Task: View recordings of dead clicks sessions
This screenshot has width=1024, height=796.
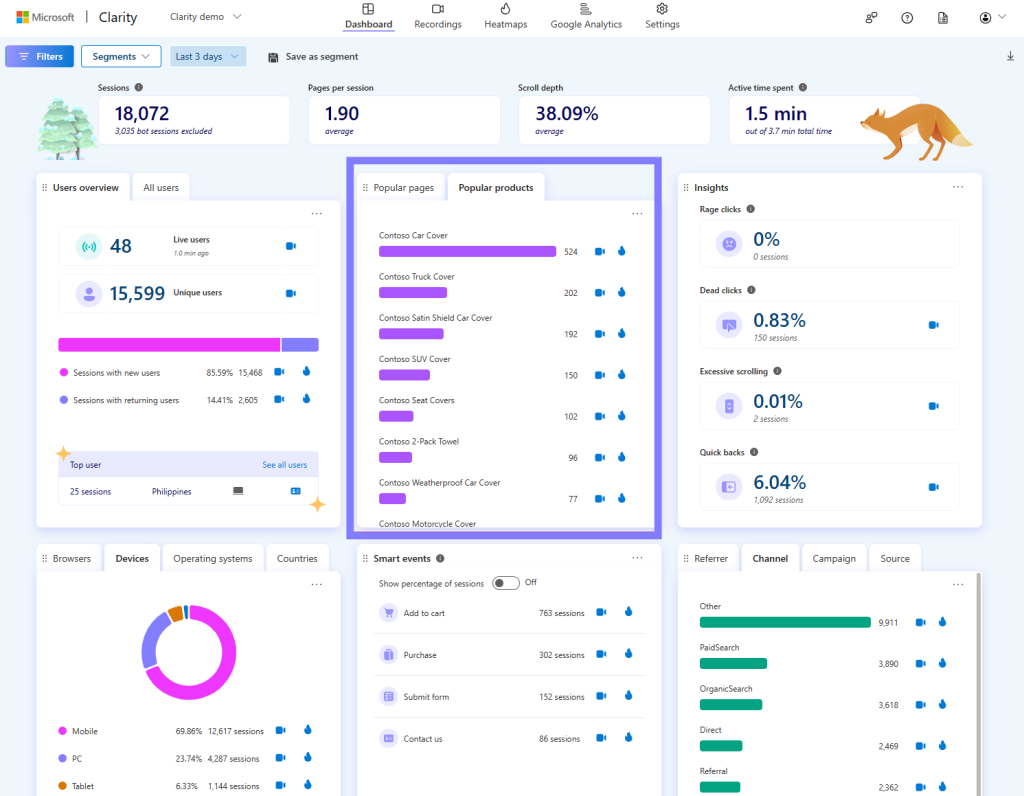Action: point(933,325)
